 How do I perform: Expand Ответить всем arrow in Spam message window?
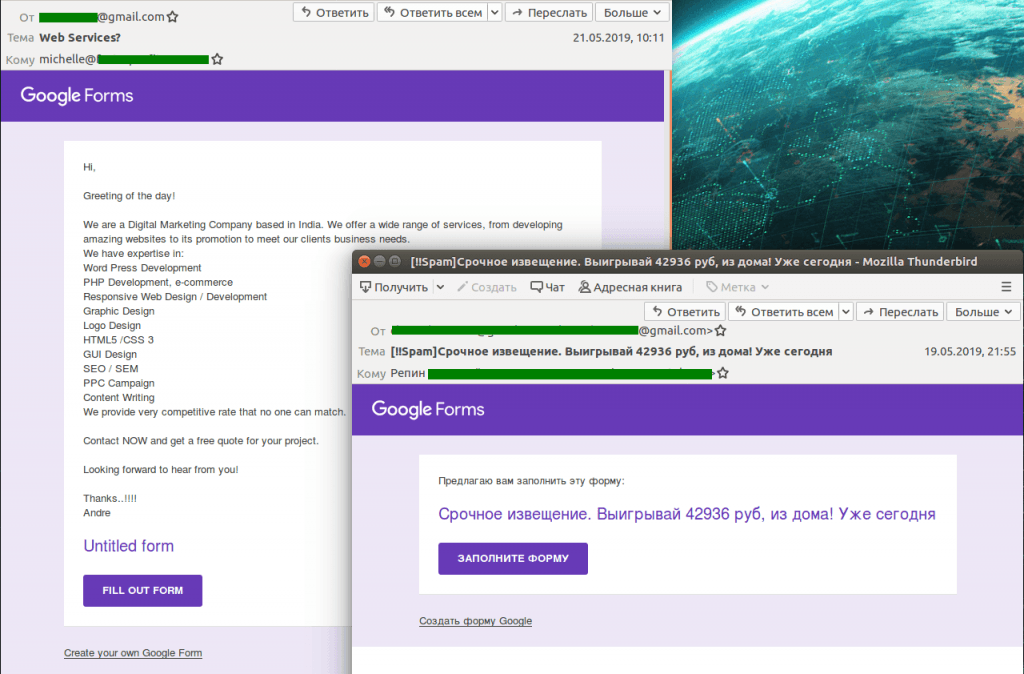coord(846,312)
